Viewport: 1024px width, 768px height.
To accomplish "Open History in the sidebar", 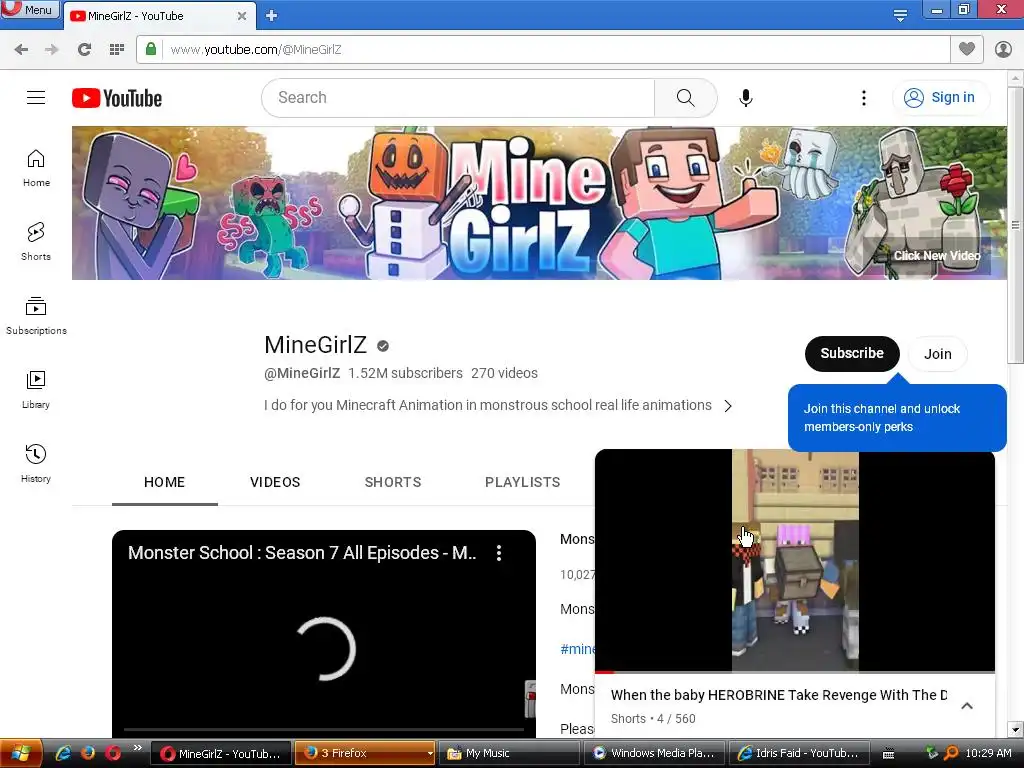I will 36,464.
